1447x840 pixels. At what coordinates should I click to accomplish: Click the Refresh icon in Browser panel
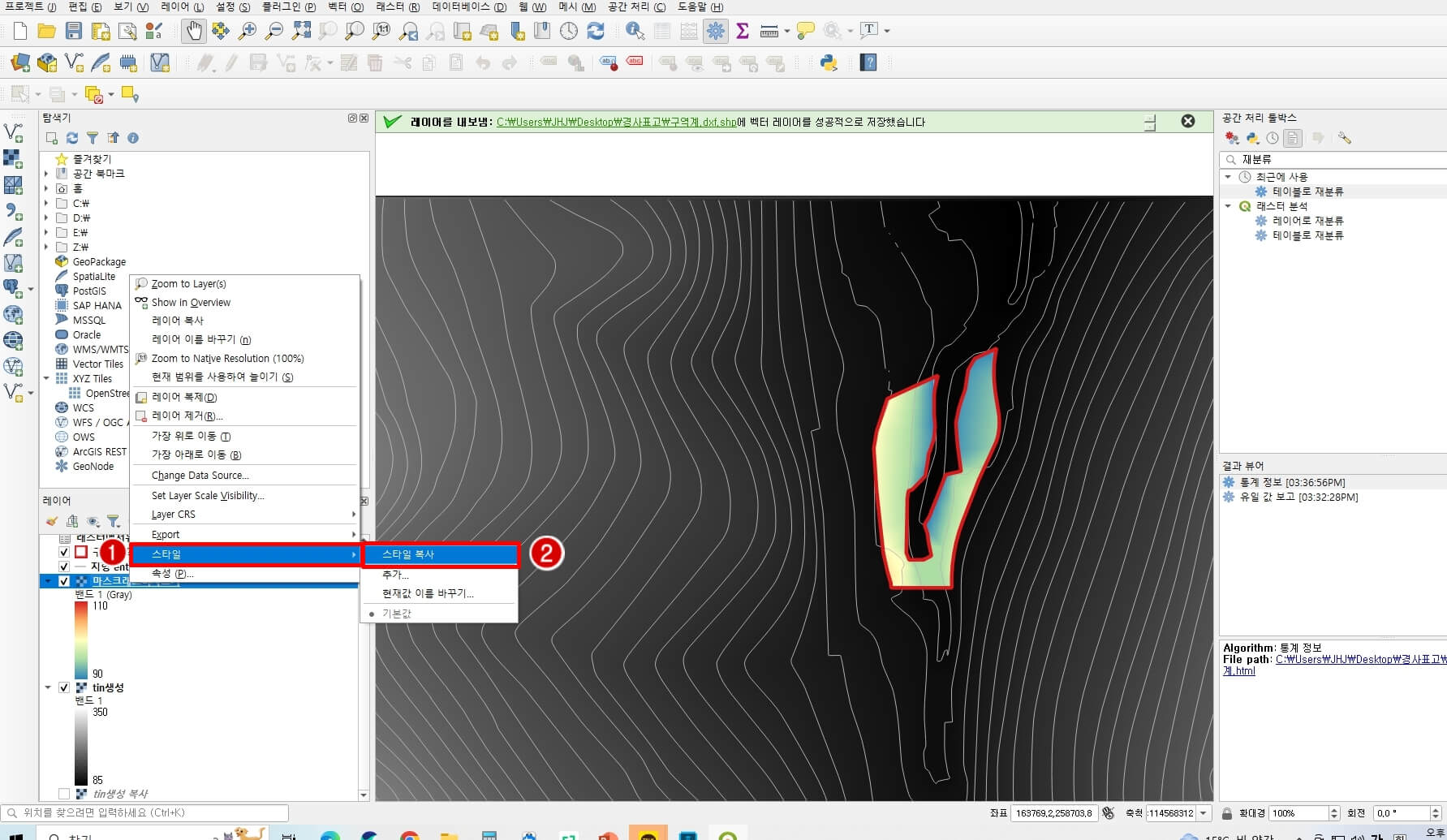coord(72,138)
